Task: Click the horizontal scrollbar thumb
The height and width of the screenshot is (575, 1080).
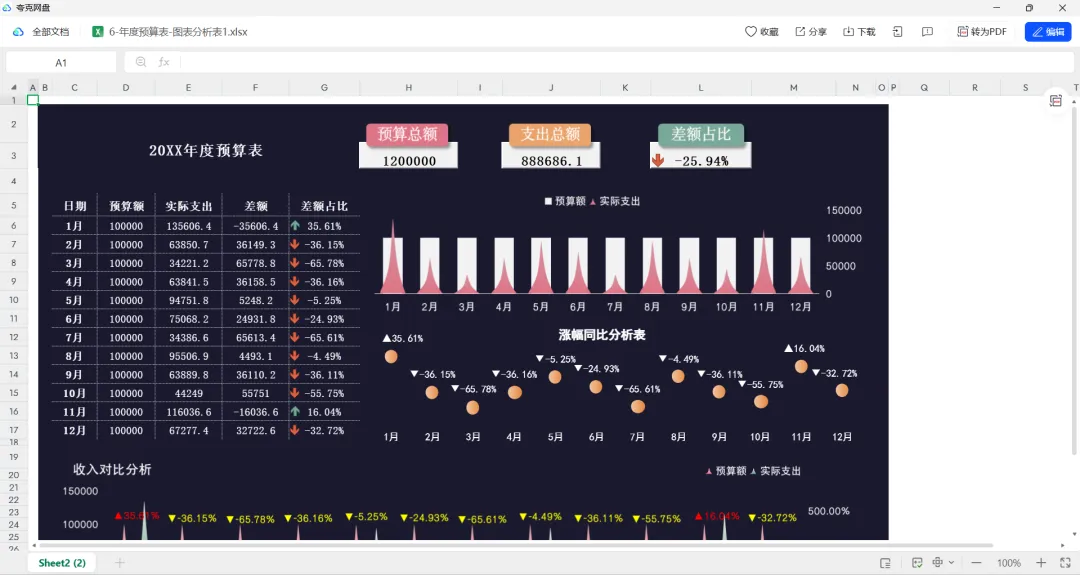Action: tap(515, 545)
